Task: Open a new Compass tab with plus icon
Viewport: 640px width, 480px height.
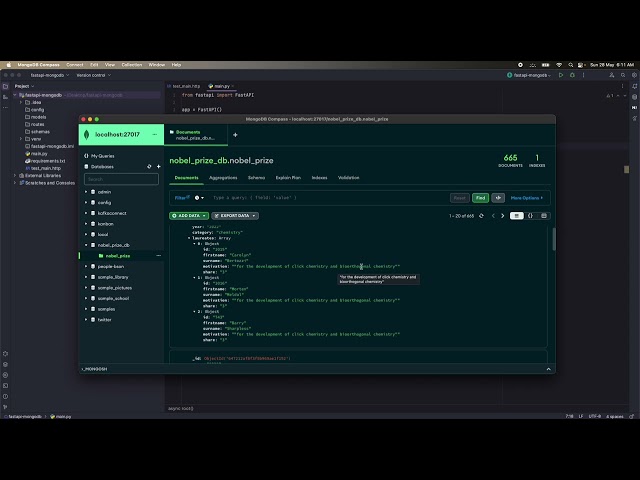Action: click(x=235, y=135)
